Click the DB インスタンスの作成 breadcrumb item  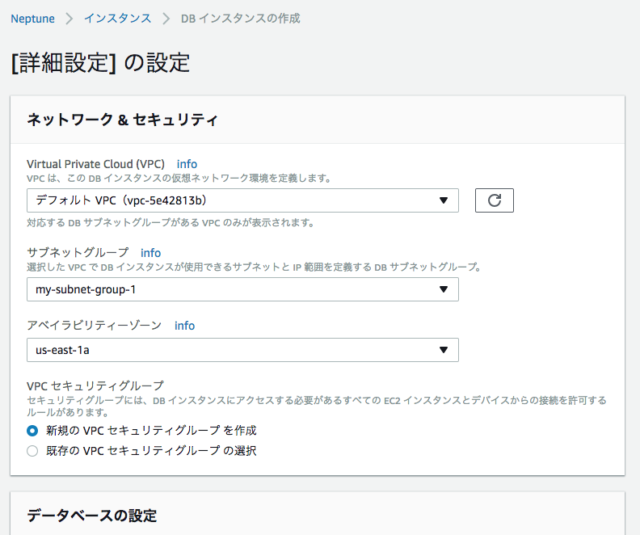tap(240, 18)
